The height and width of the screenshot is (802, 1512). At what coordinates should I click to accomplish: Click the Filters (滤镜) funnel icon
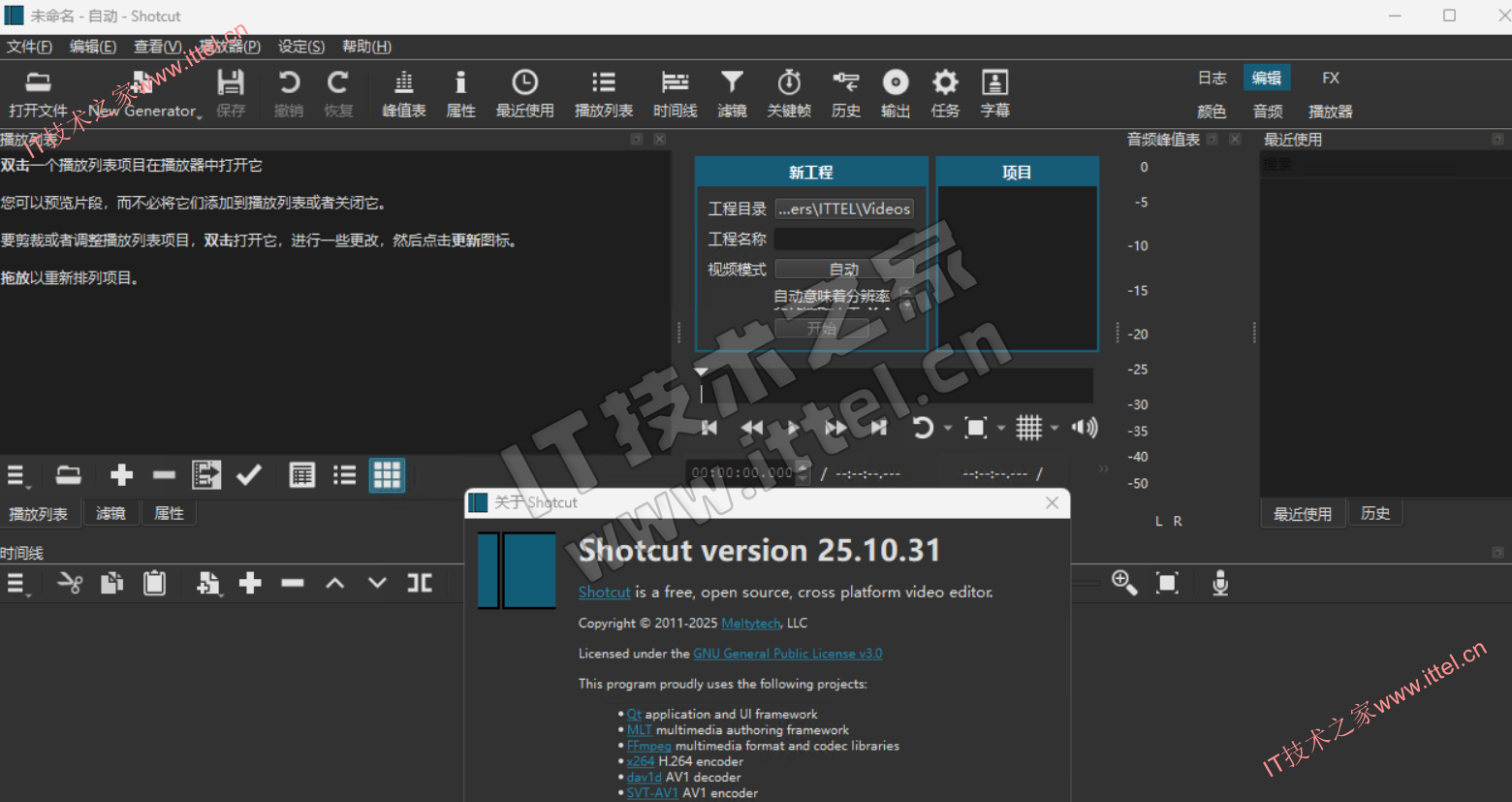732,93
